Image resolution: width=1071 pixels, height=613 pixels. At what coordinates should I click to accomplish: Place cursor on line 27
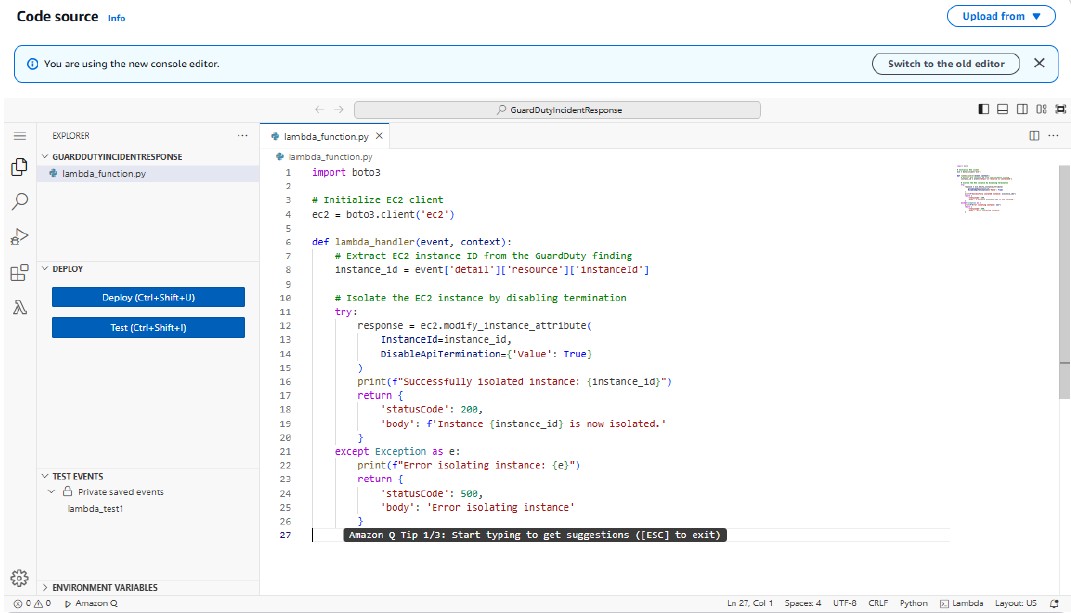click(630, 535)
